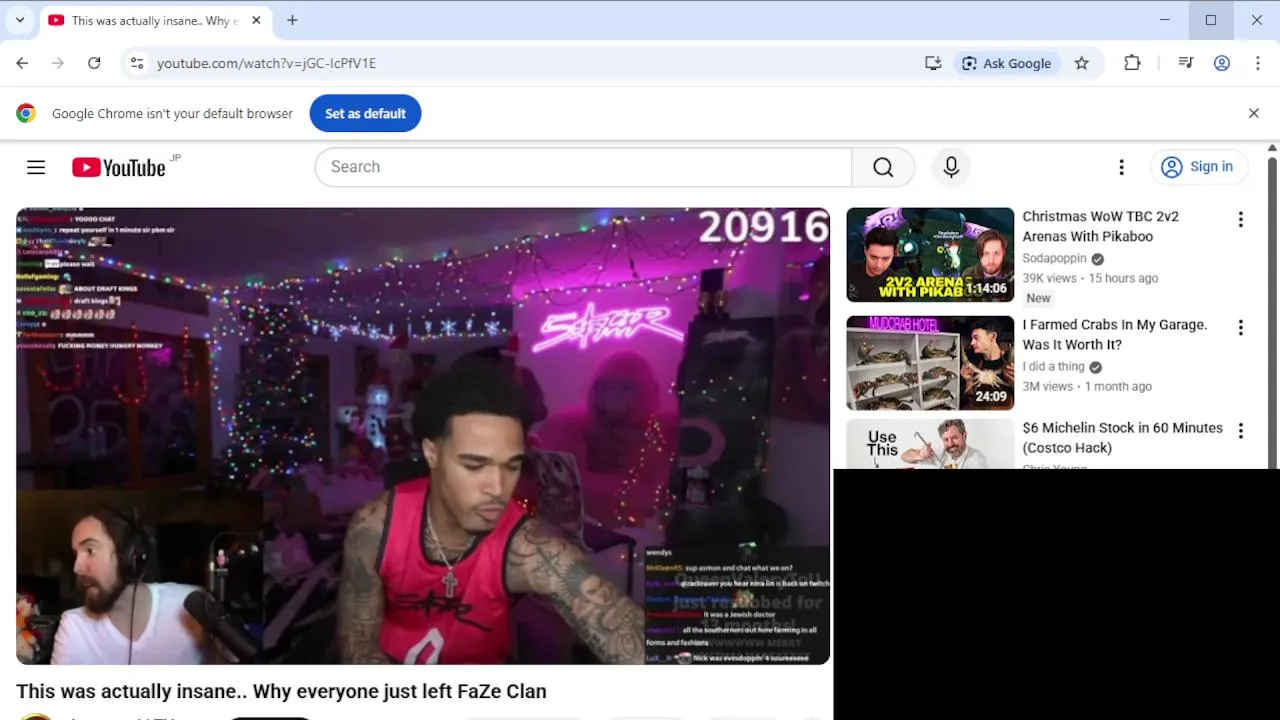
Task: Go to YouTube home via logo
Action: pos(119,167)
